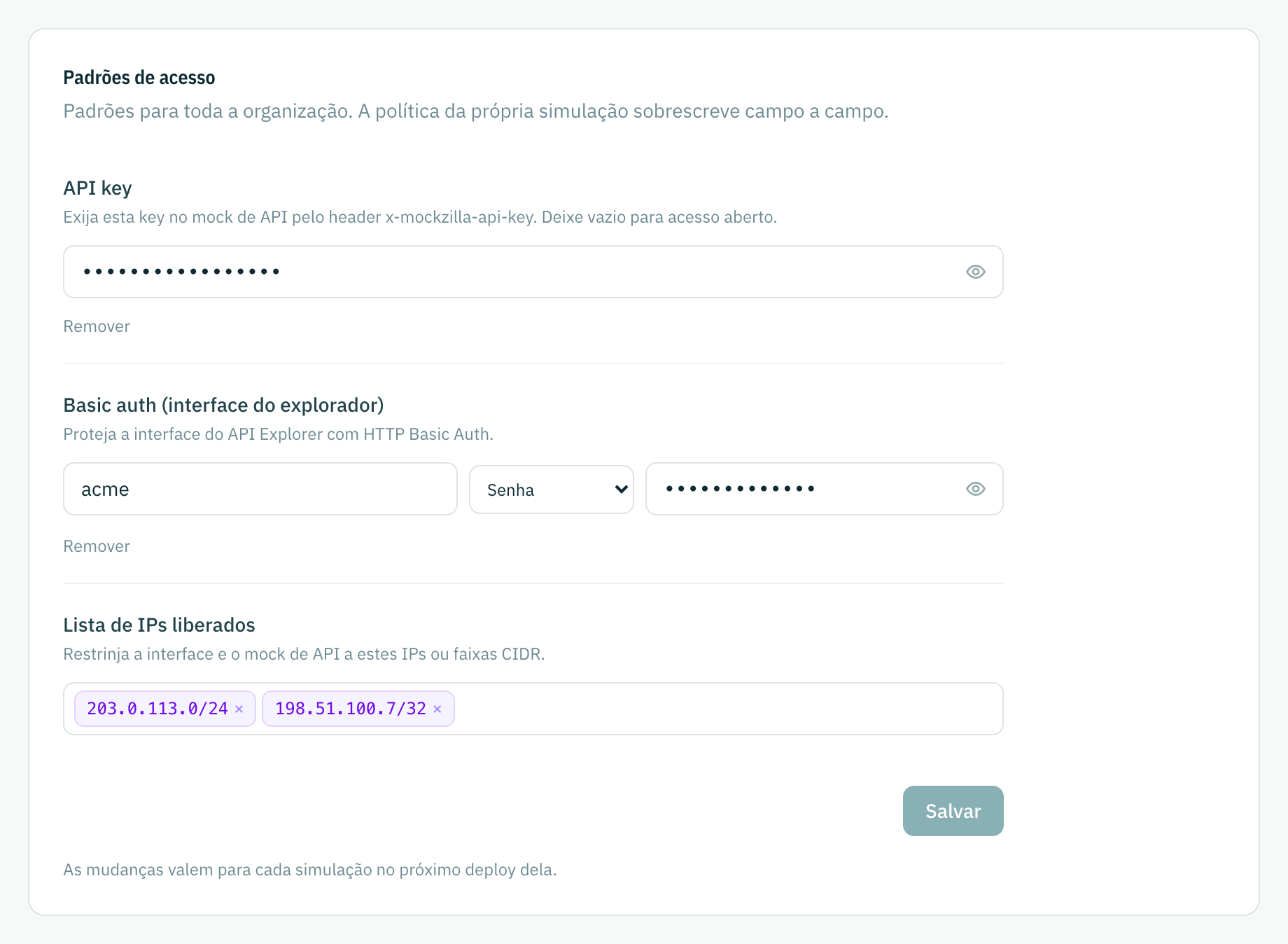Click the 'Proteja a interface do API Explorer' description
Image resolution: width=1288 pixels, height=944 pixels.
click(279, 434)
